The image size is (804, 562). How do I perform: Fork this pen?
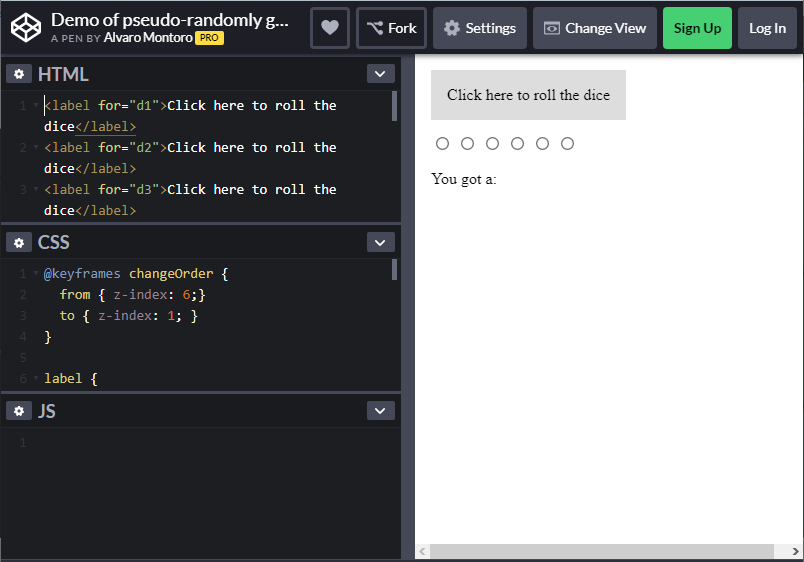391,28
